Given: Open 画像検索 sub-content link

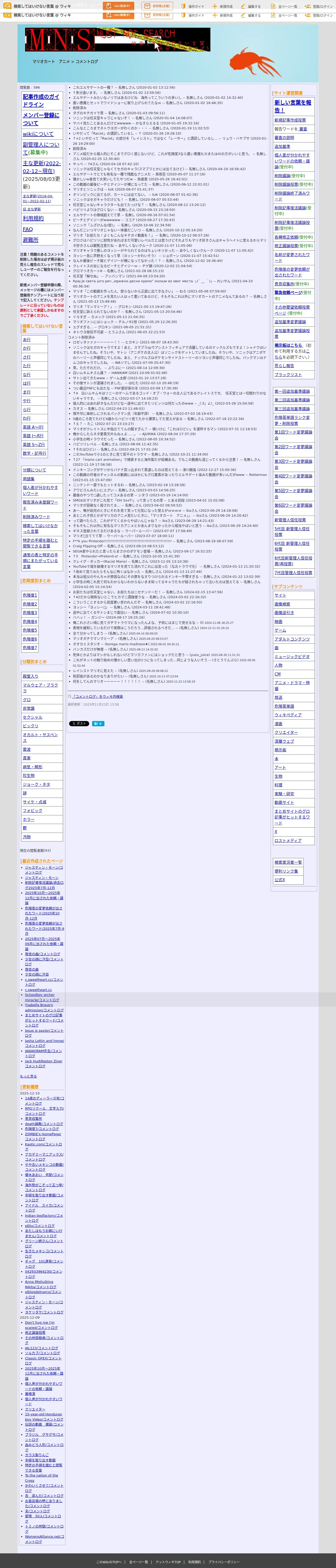Looking at the screenshot, I should click(x=282, y=604).
